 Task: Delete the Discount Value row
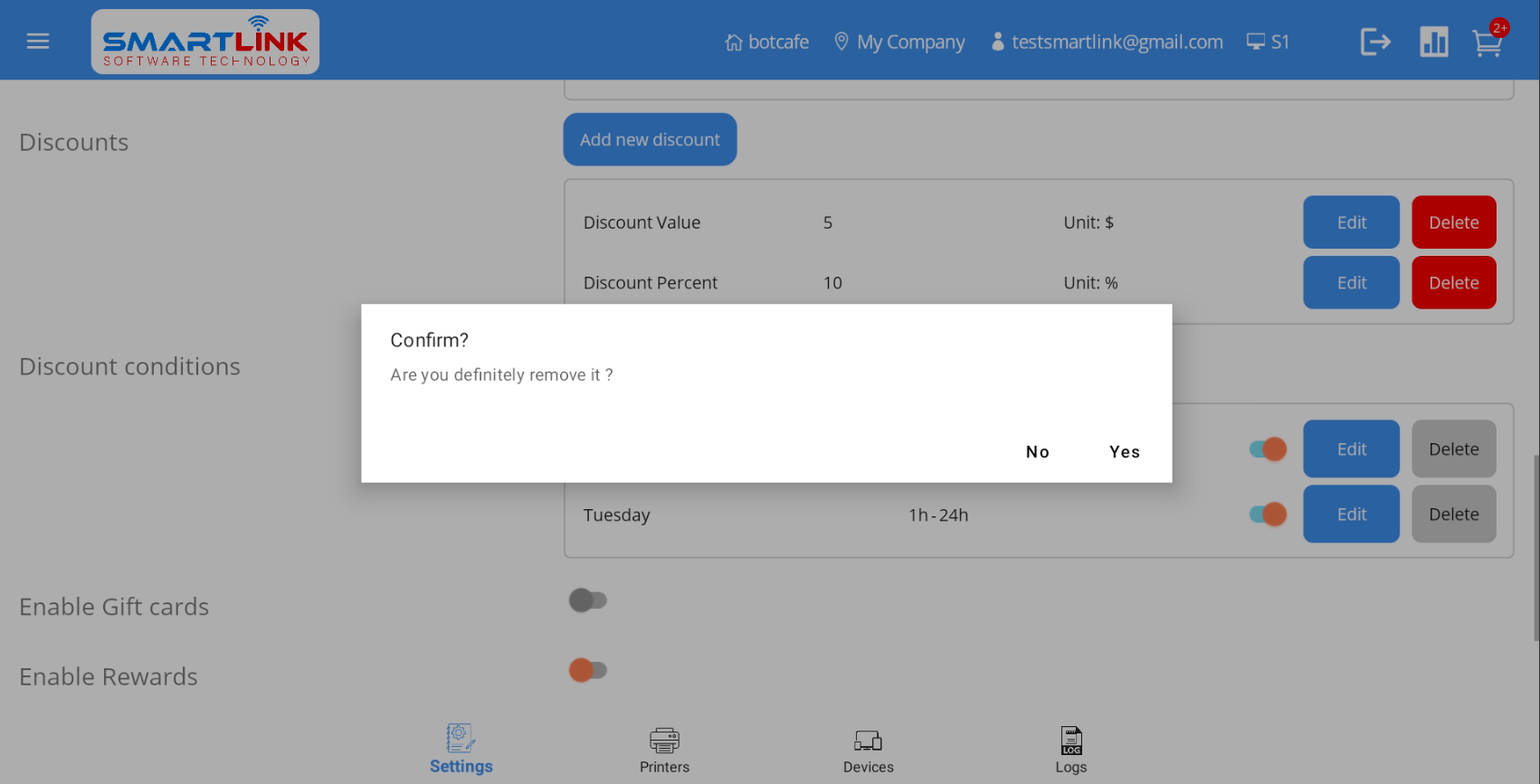pyautogui.click(x=1453, y=222)
